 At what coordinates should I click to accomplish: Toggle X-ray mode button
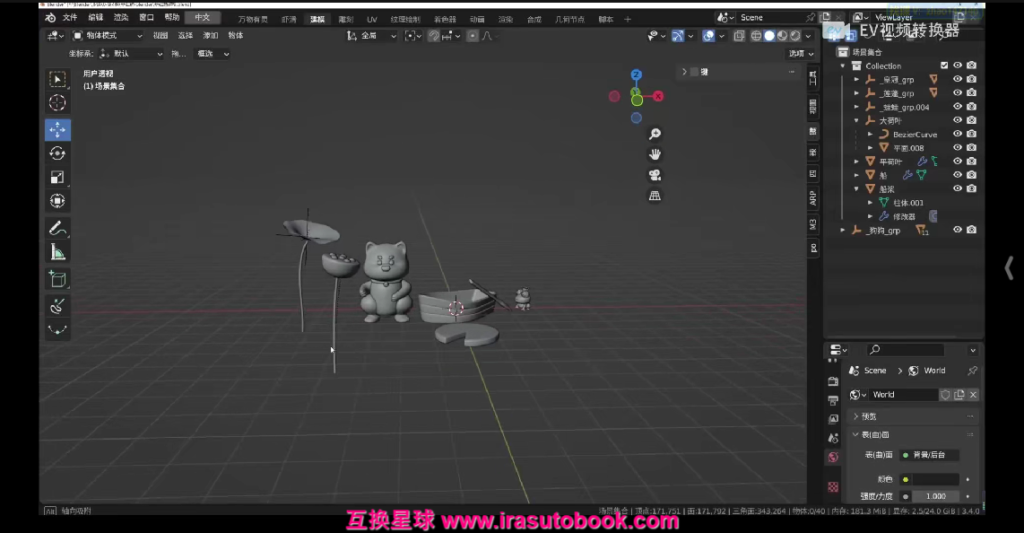(739, 36)
